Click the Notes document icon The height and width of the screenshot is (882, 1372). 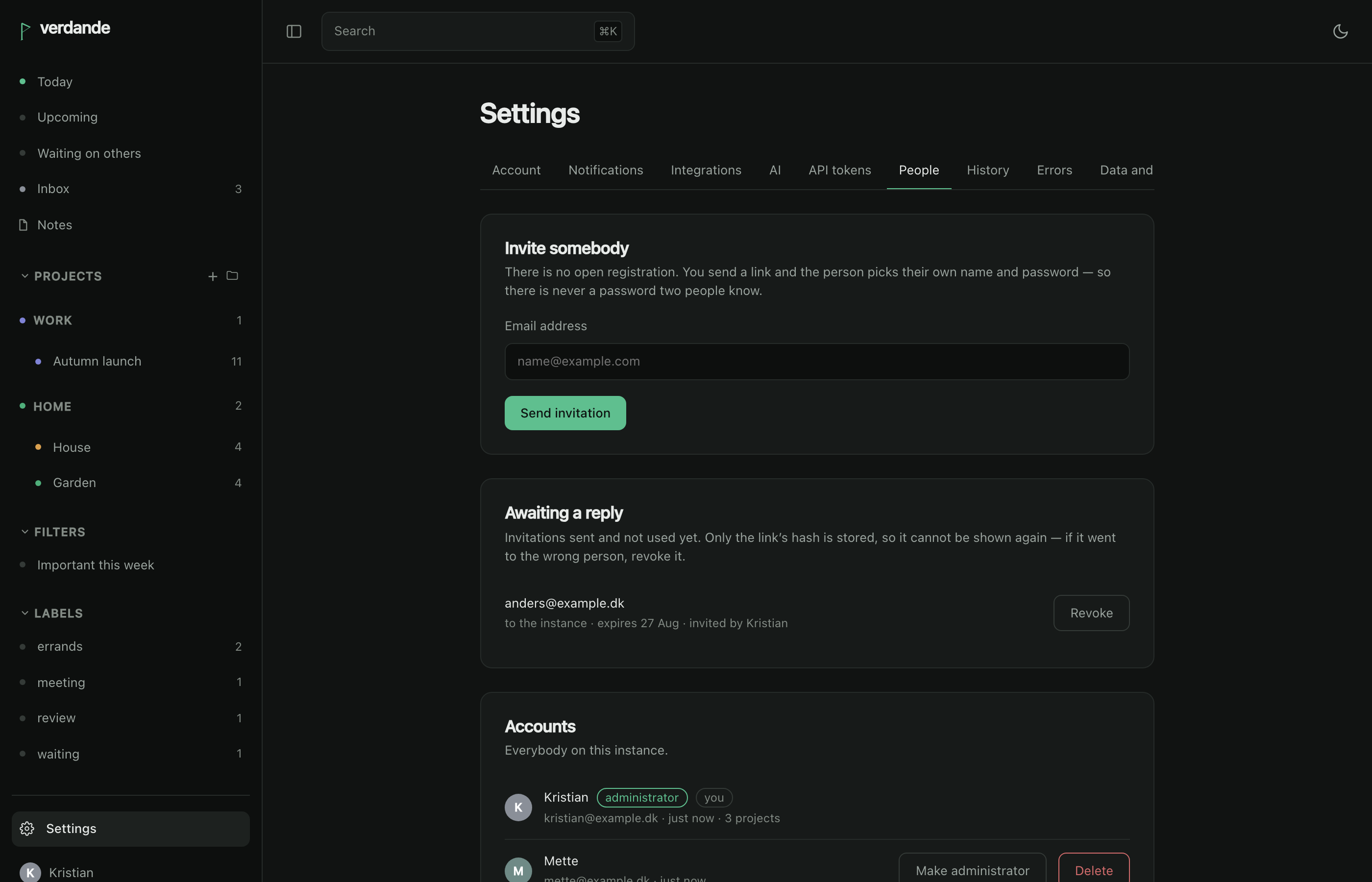pos(23,225)
